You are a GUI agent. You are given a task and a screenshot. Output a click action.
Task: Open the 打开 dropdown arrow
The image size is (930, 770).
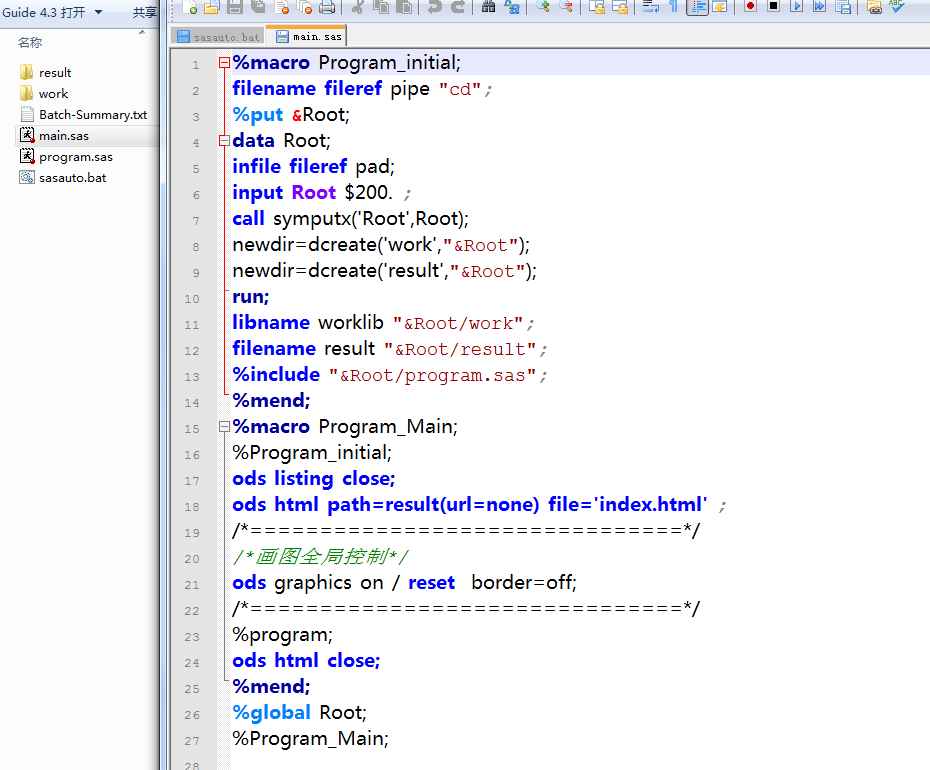click(x=98, y=12)
